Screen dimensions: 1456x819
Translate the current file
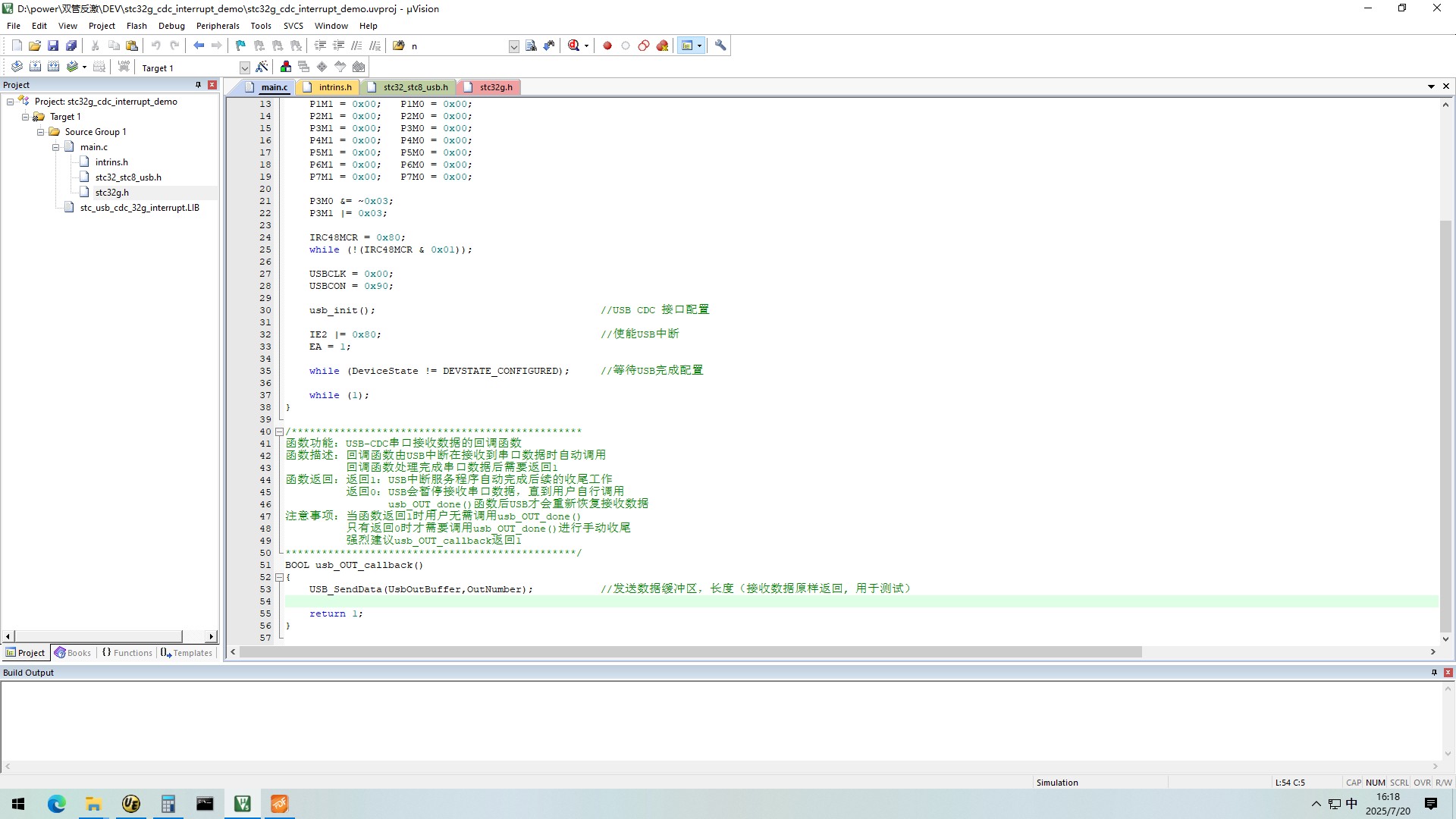pos(17,67)
